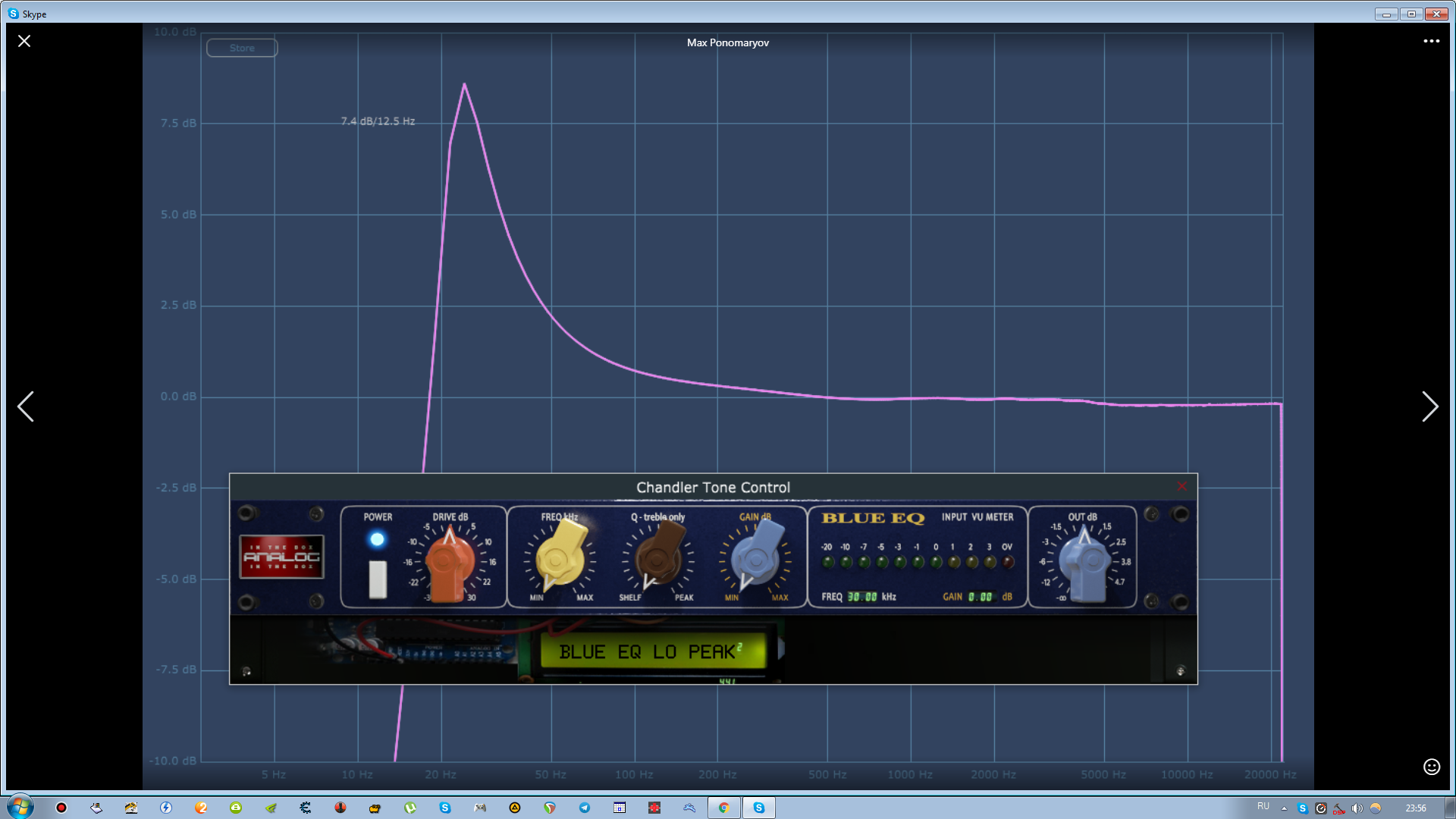Open the NVIDIA green taskbar icon

pyautogui.click(x=271, y=808)
